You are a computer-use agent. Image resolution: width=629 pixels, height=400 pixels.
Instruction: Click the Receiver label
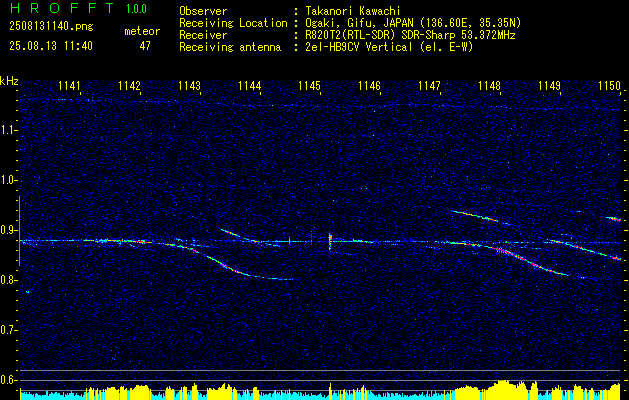[203, 35]
